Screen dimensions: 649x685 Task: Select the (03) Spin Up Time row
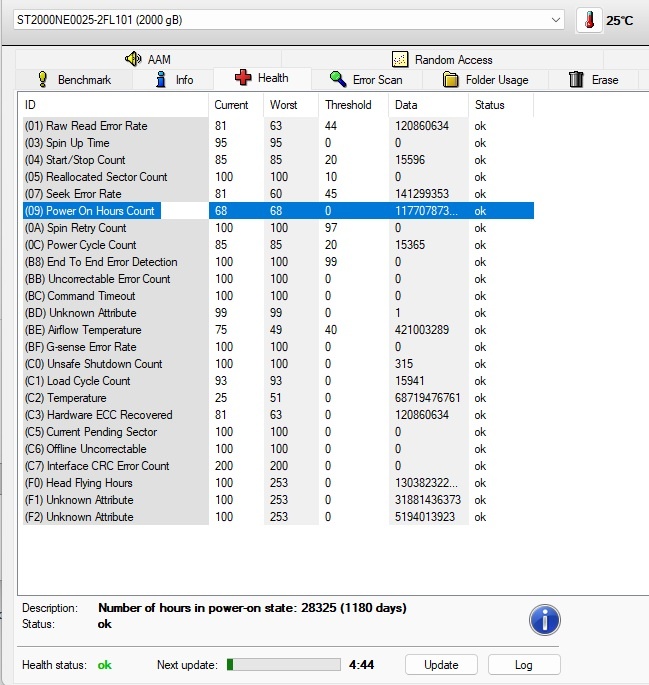coord(278,143)
